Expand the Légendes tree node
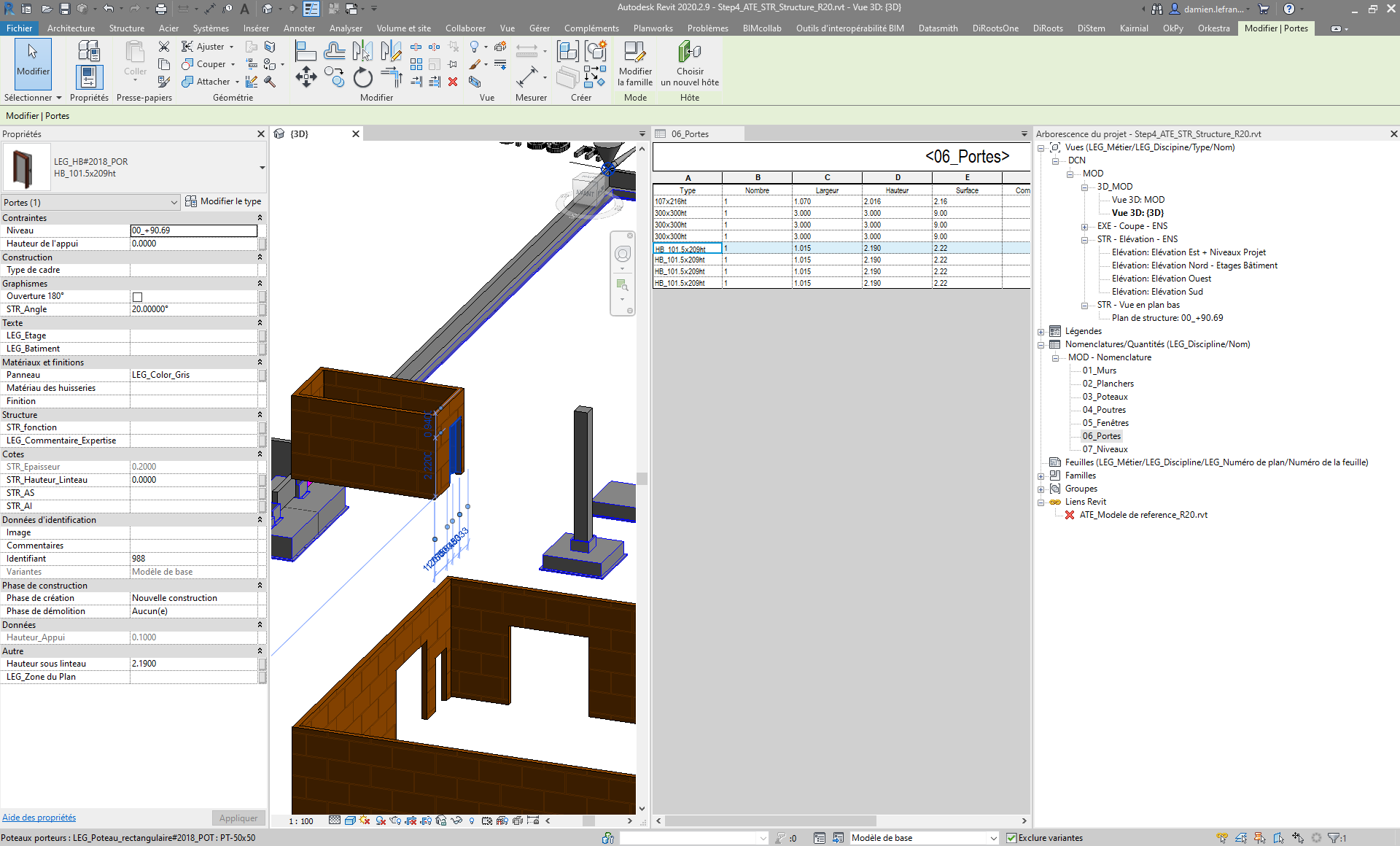 click(1041, 332)
